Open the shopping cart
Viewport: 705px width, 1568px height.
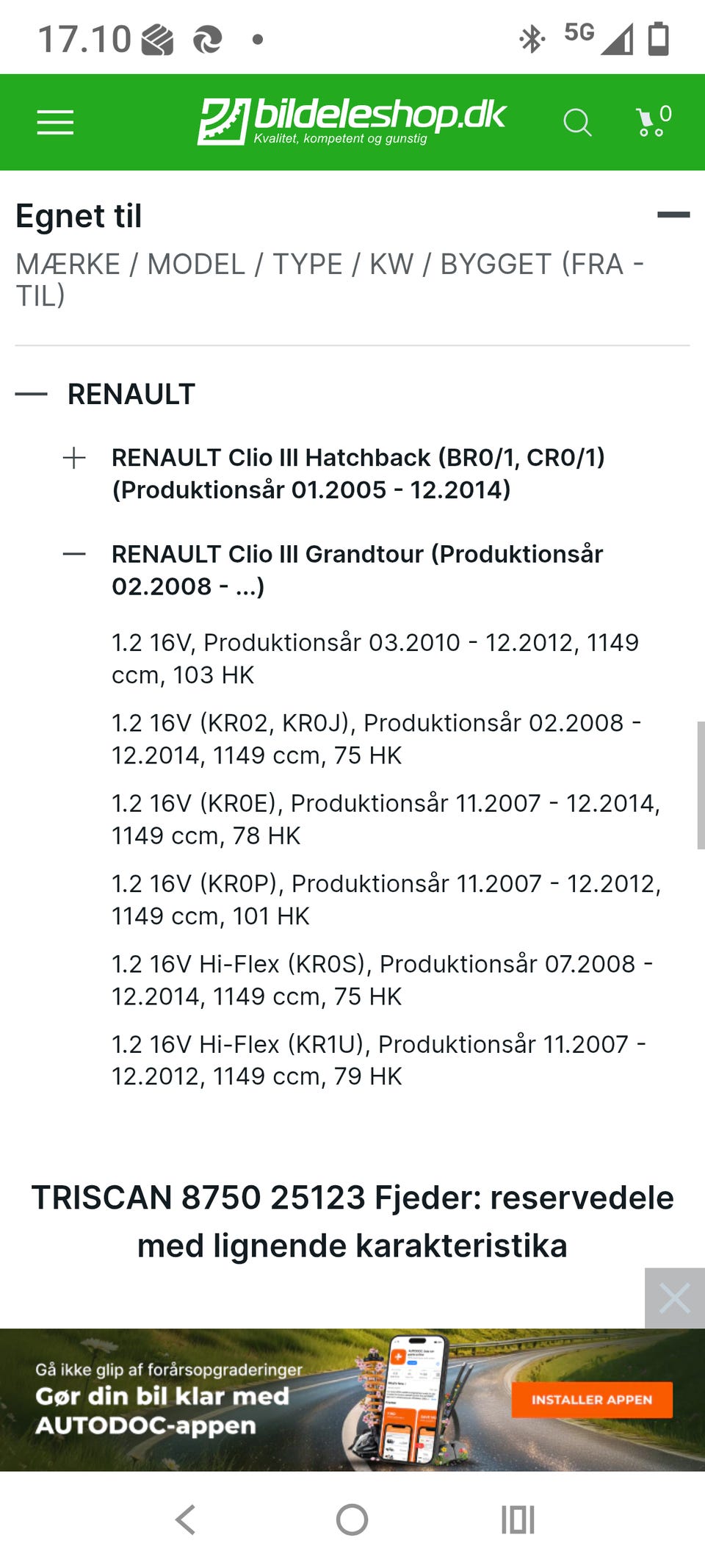(x=652, y=122)
